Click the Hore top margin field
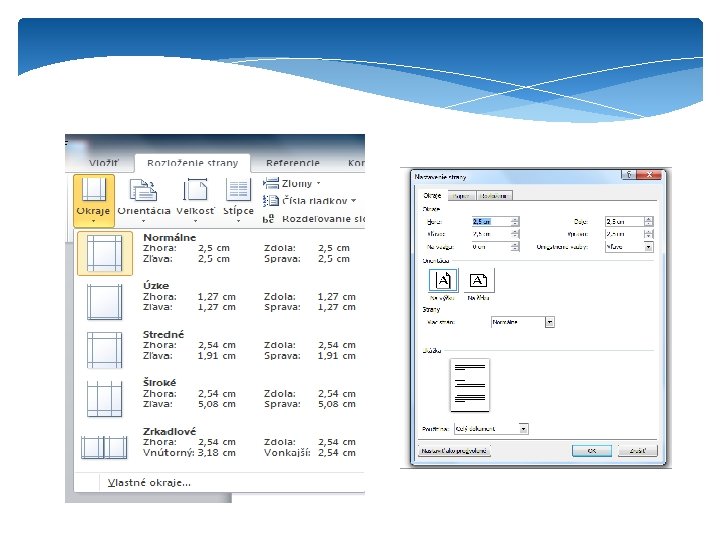720x540 pixels. point(491,221)
